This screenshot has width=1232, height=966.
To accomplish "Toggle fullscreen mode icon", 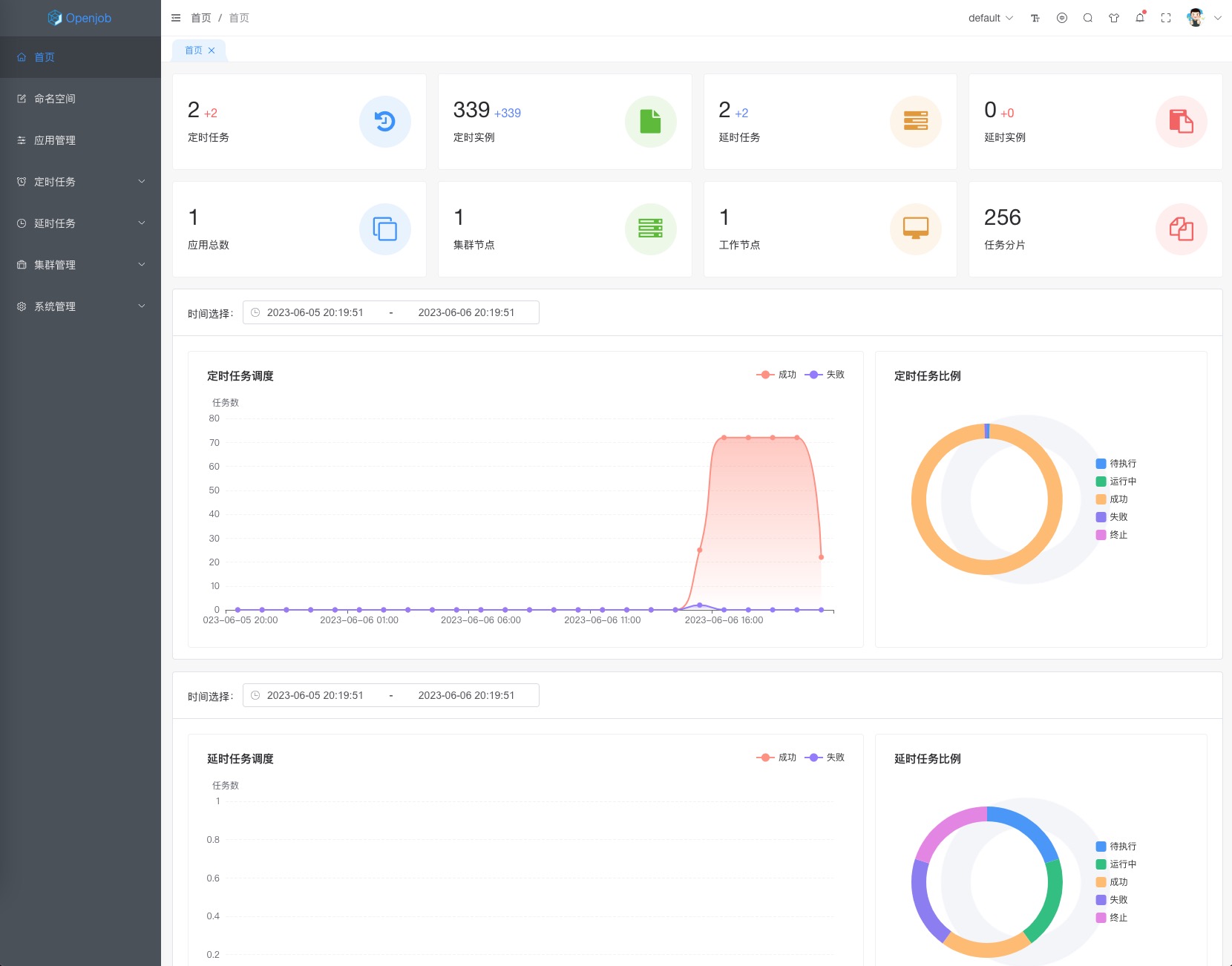I will (x=1166, y=18).
